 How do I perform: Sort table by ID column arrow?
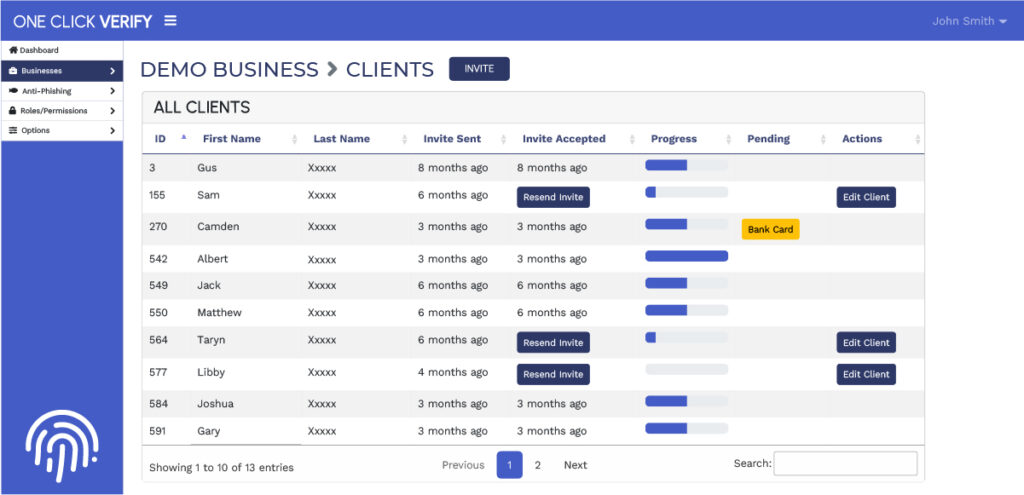183,138
